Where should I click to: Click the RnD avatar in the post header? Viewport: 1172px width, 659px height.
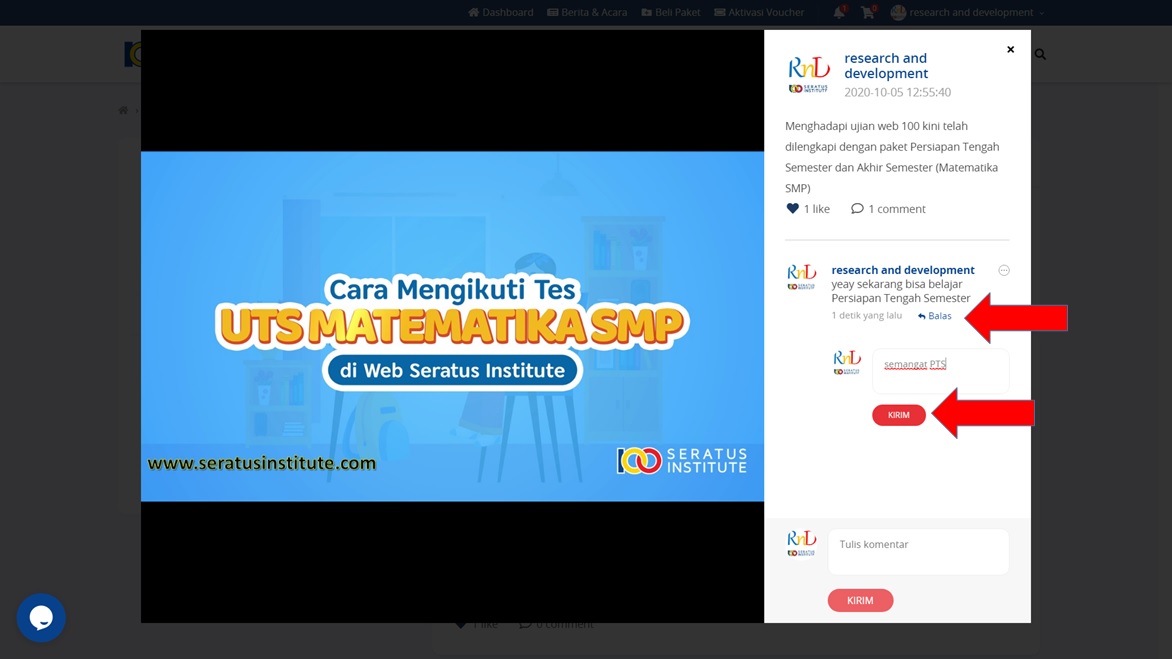809,75
